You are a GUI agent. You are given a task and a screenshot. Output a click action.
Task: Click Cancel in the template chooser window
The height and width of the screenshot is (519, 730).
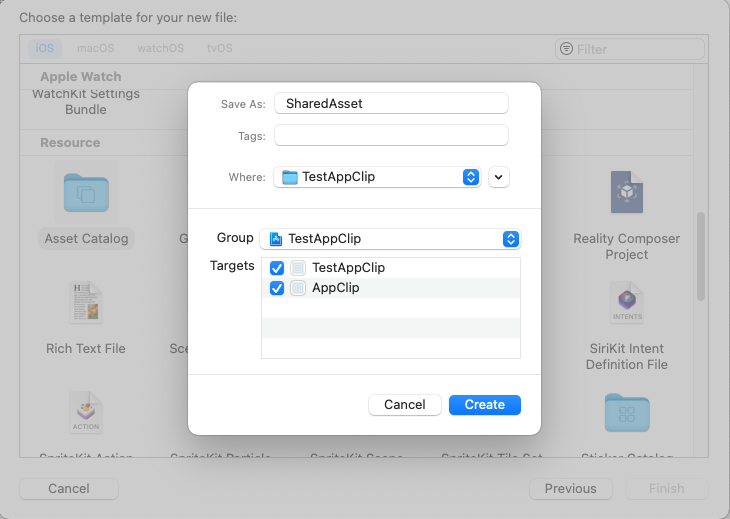[x=69, y=489]
